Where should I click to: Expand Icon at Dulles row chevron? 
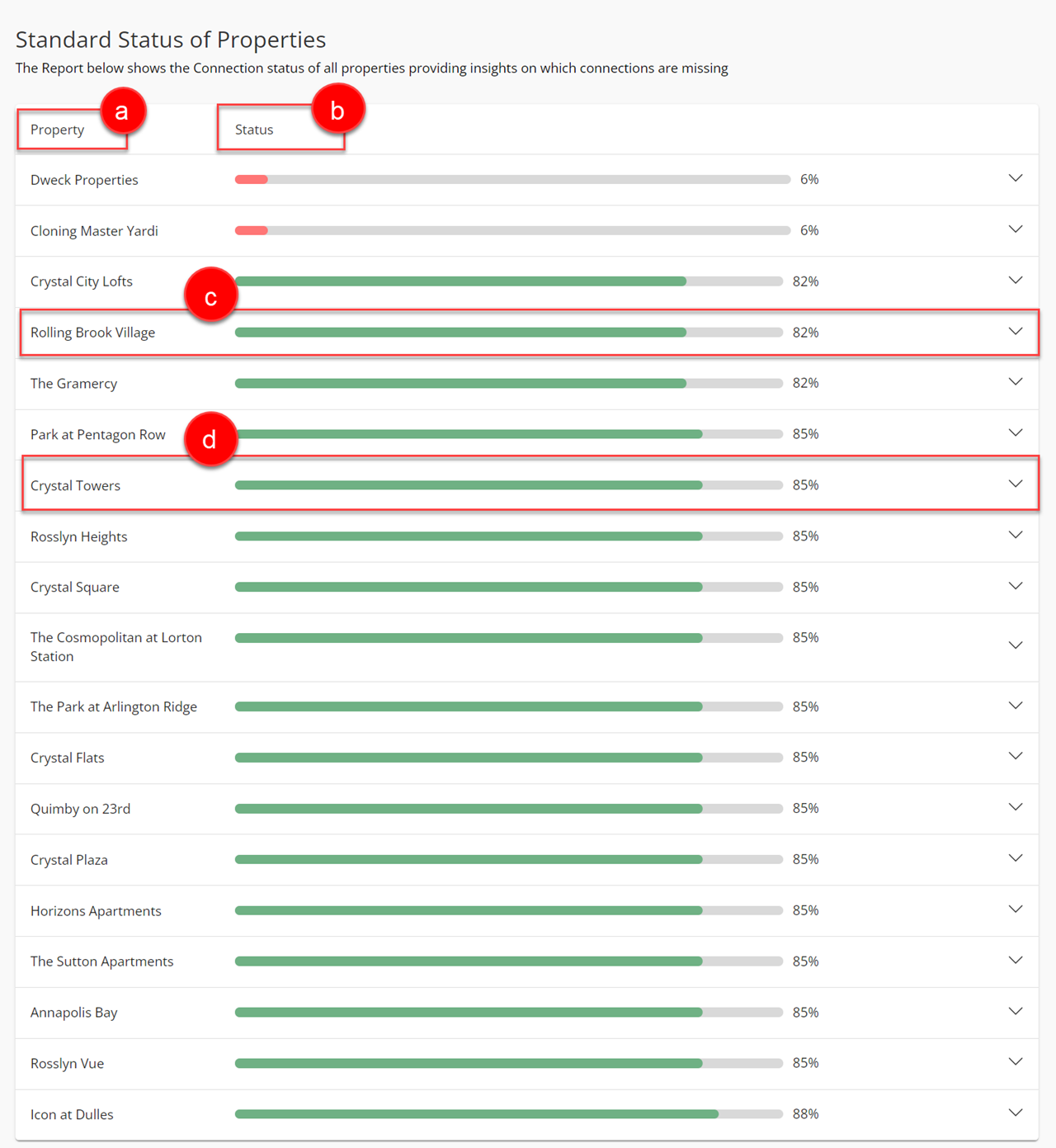pos(1016,1113)
